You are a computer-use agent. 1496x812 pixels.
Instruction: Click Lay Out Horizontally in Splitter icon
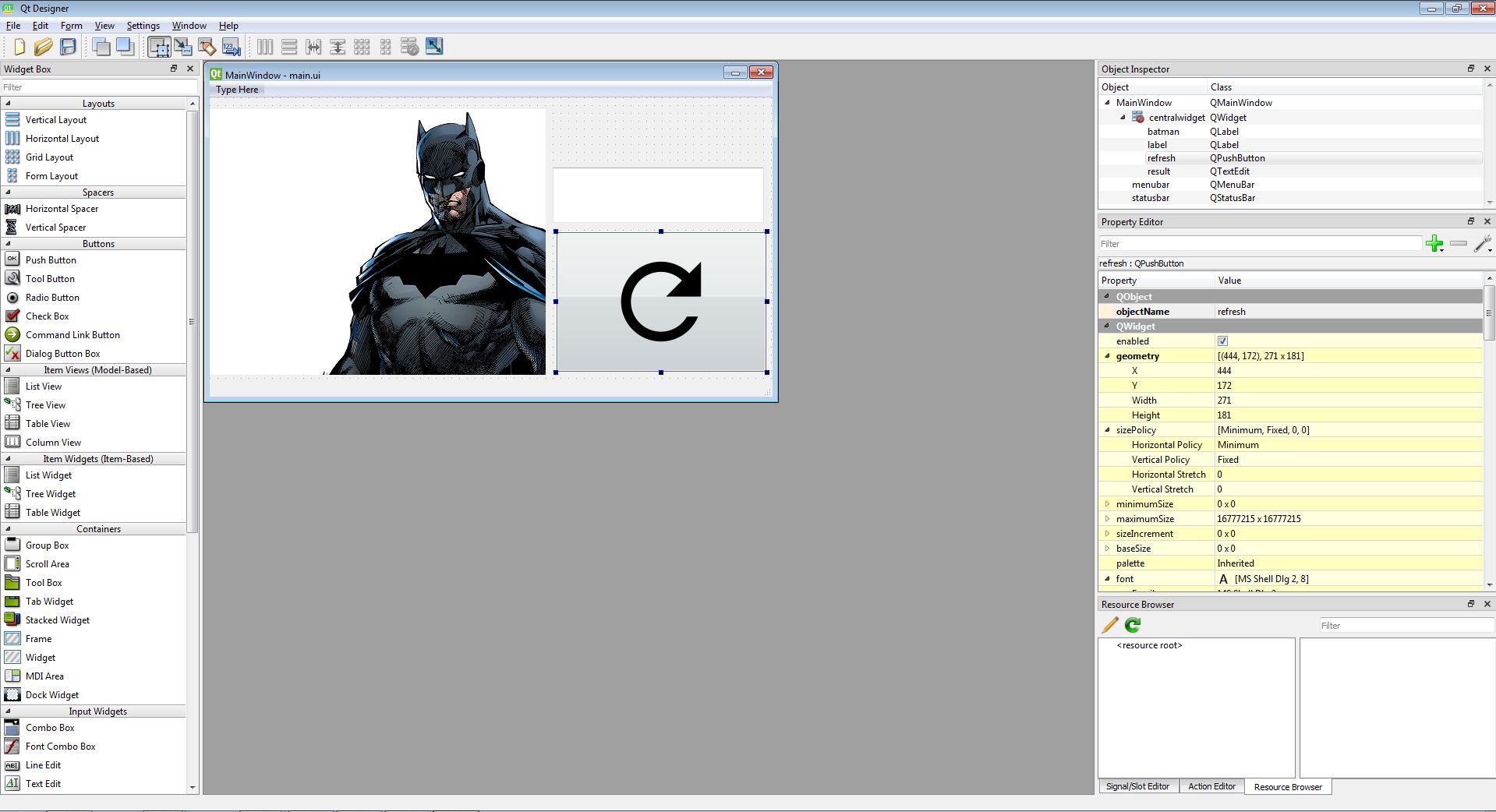click(x=313, y=47)
